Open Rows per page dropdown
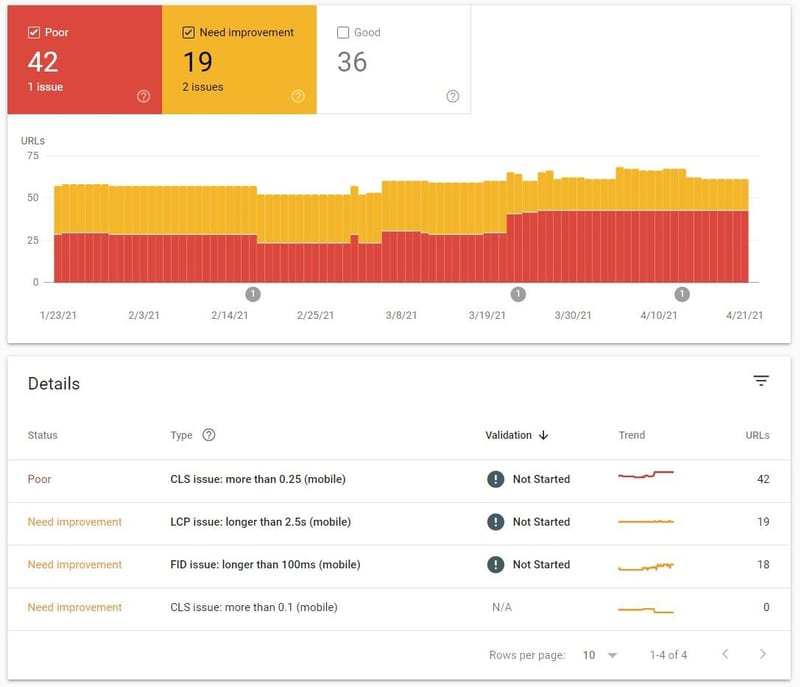Viewport: 800px width, 687px height. (x=599, y=655)
